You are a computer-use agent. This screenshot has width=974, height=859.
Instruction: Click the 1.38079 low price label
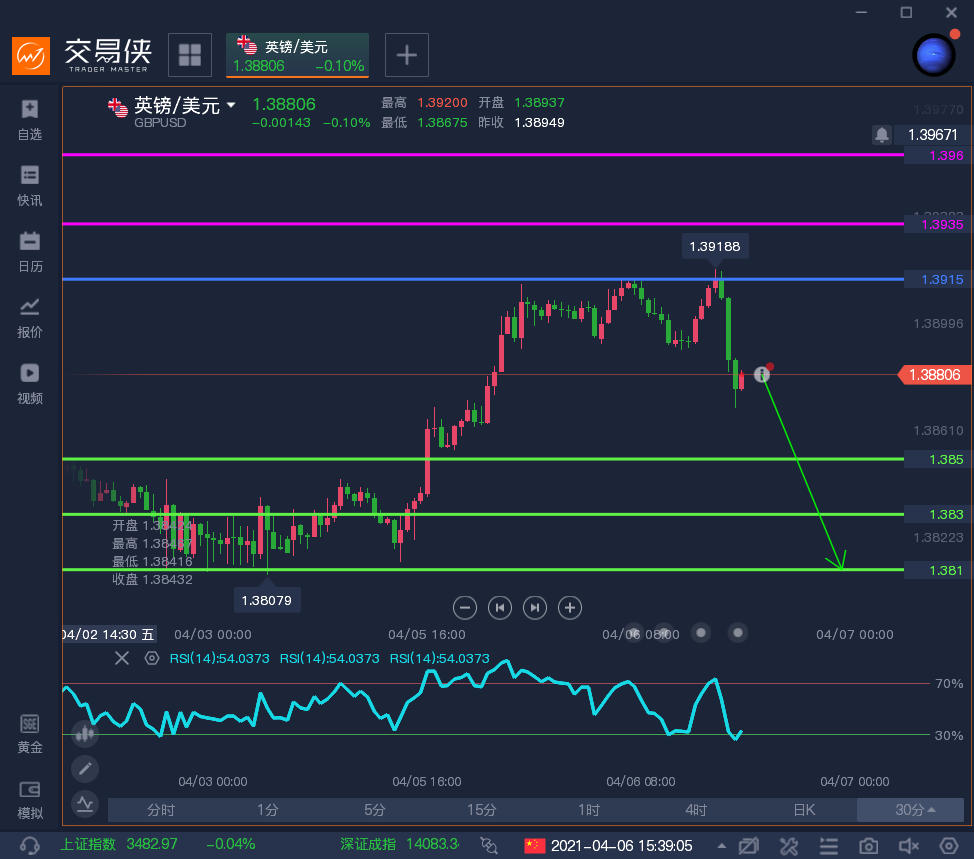coord(266,601)
